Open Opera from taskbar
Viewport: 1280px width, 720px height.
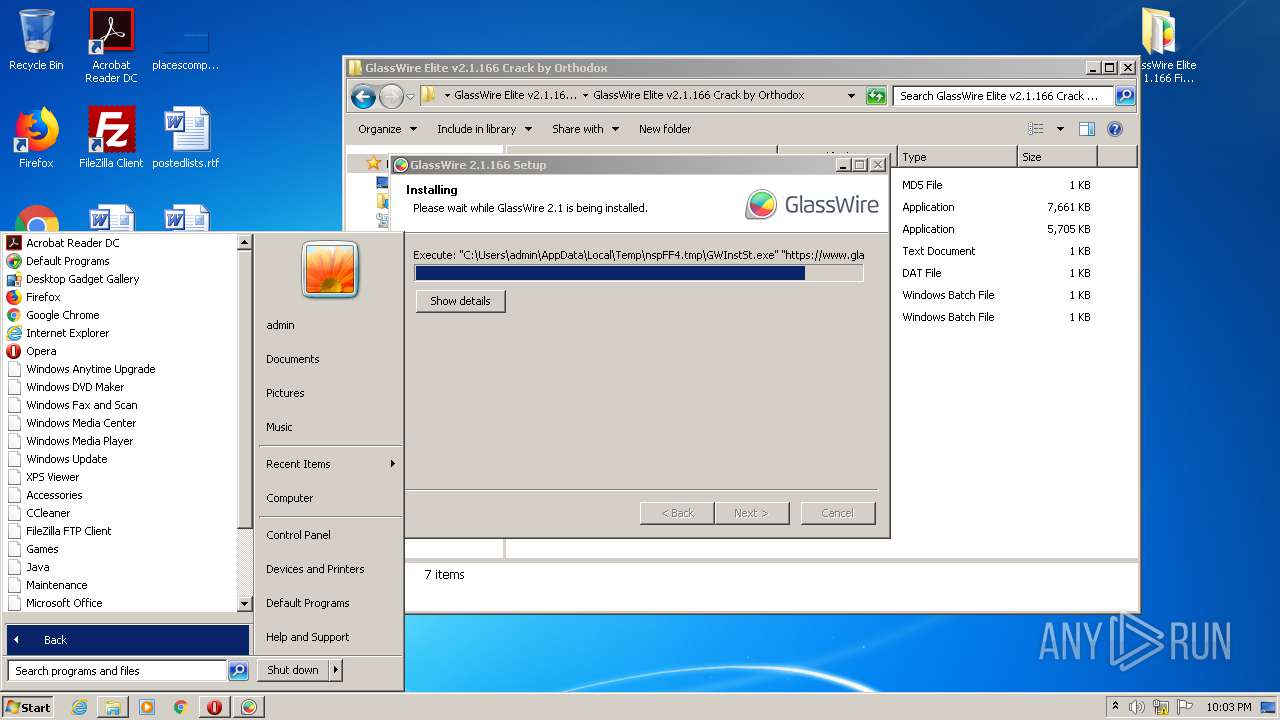coord(214,707)
